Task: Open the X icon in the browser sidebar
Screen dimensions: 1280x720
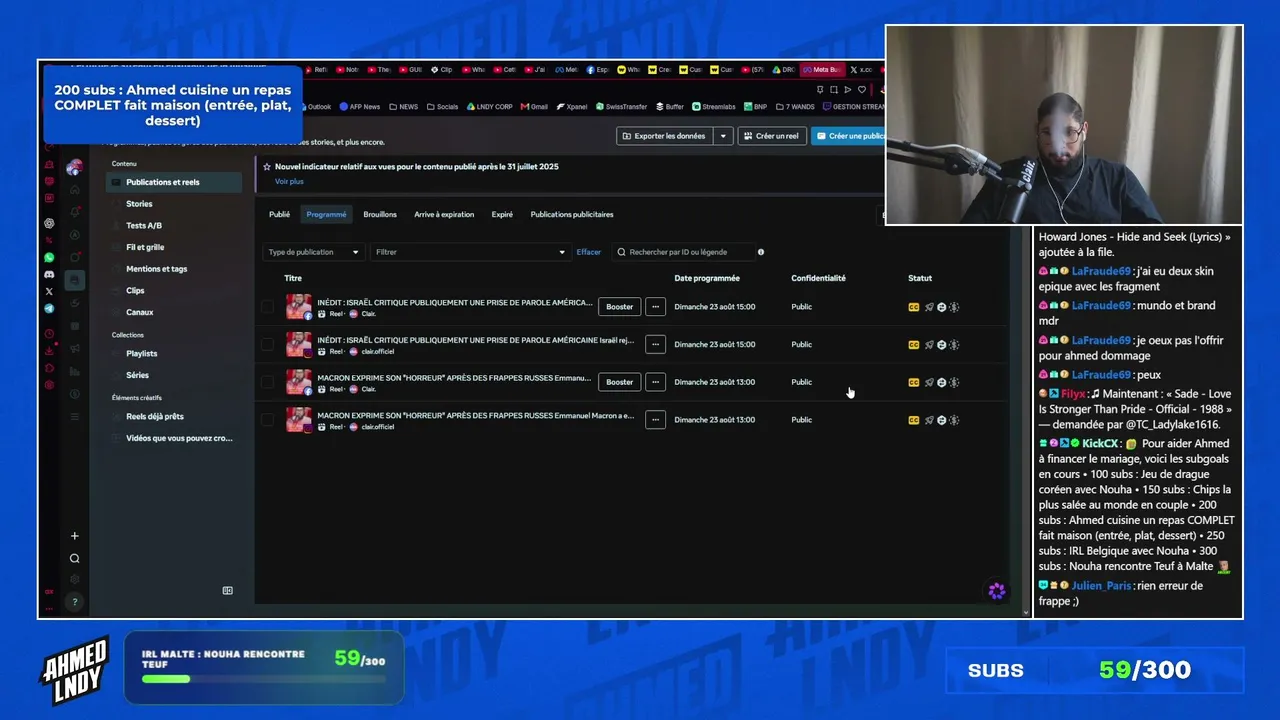Action: click(49, 291)
